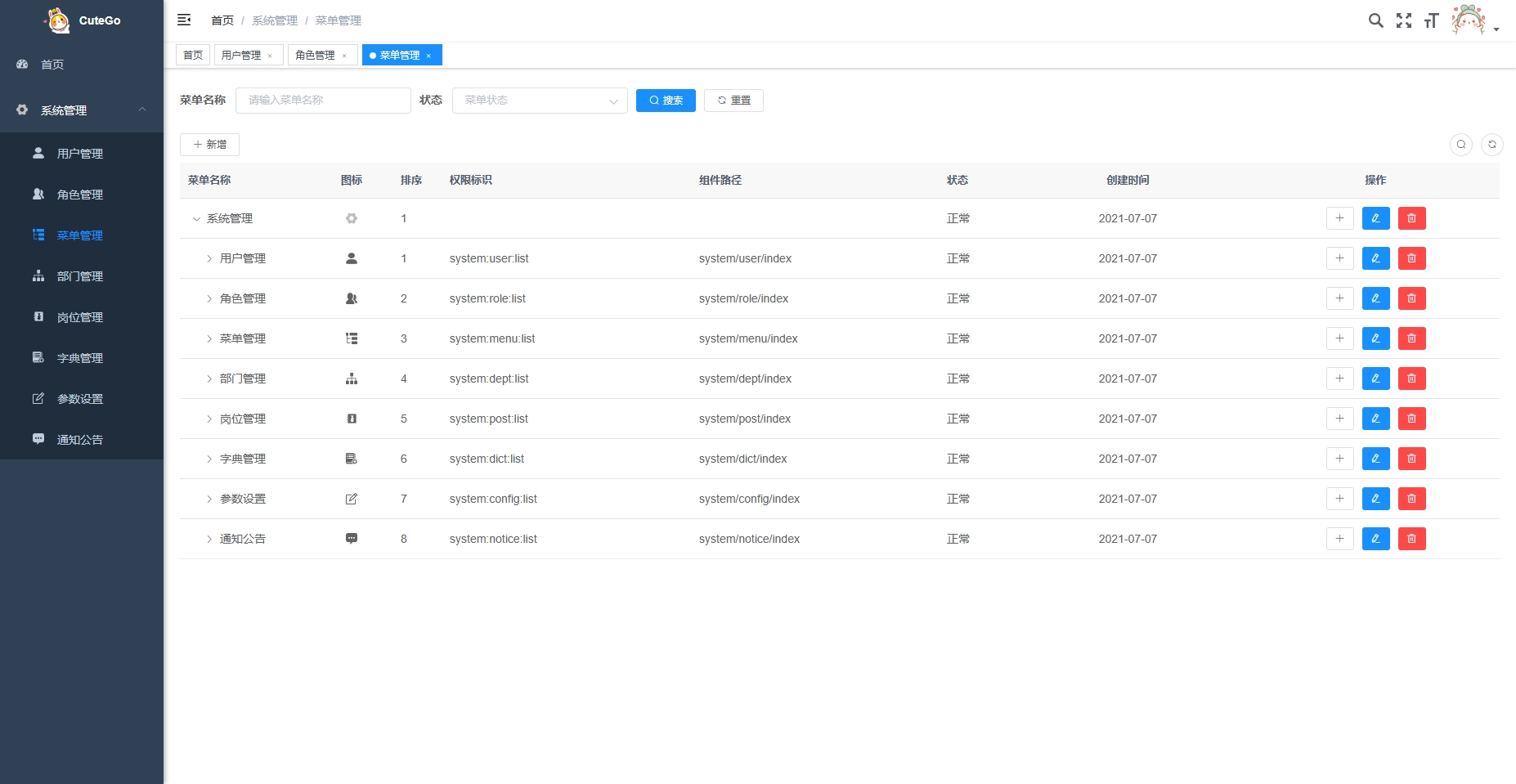Collapse the 系统管理 tree row
Viewport: 1516px width, 784px height.
click(x=196, y=219)
